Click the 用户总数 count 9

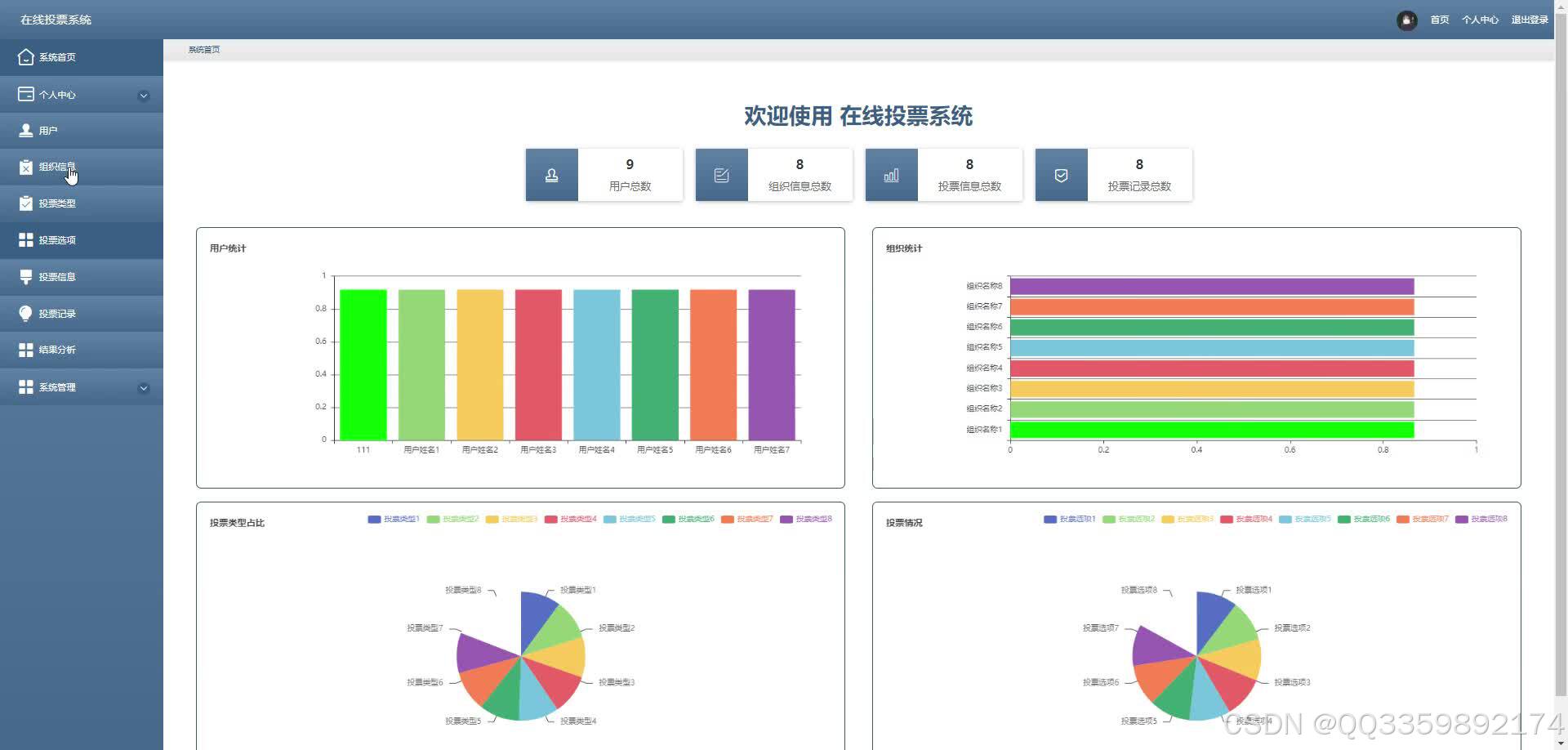coord(630,164)
